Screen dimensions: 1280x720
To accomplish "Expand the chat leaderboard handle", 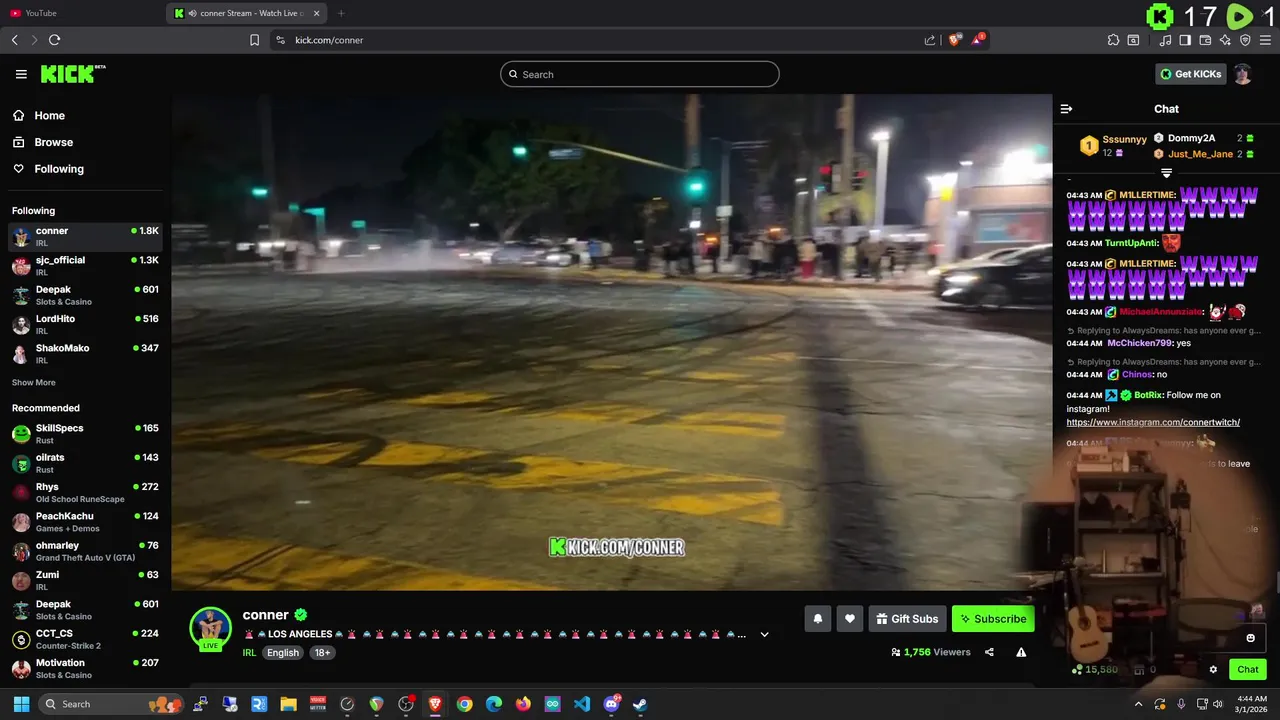I will click(1166, 173).
